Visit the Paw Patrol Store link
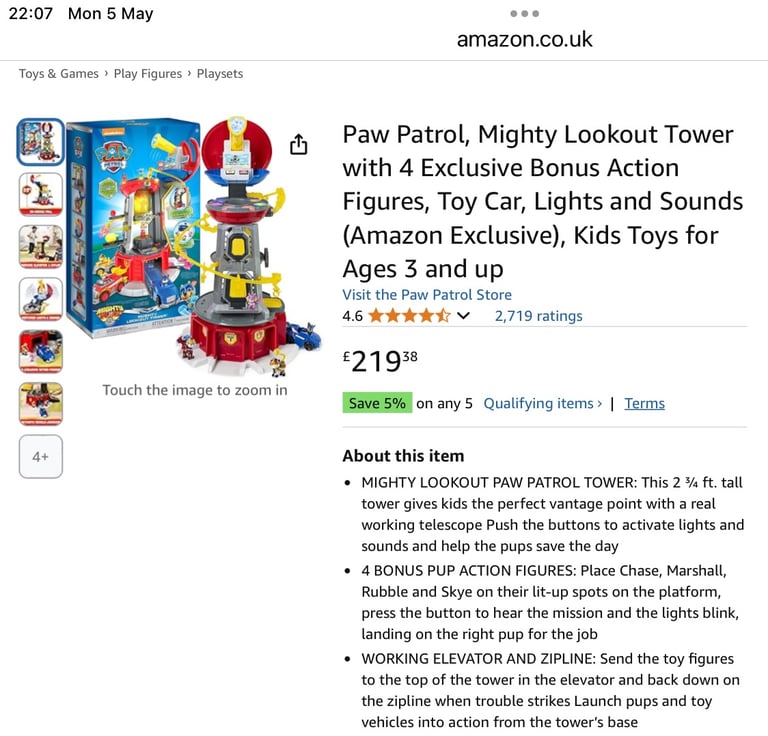 [x=427, y=294]
